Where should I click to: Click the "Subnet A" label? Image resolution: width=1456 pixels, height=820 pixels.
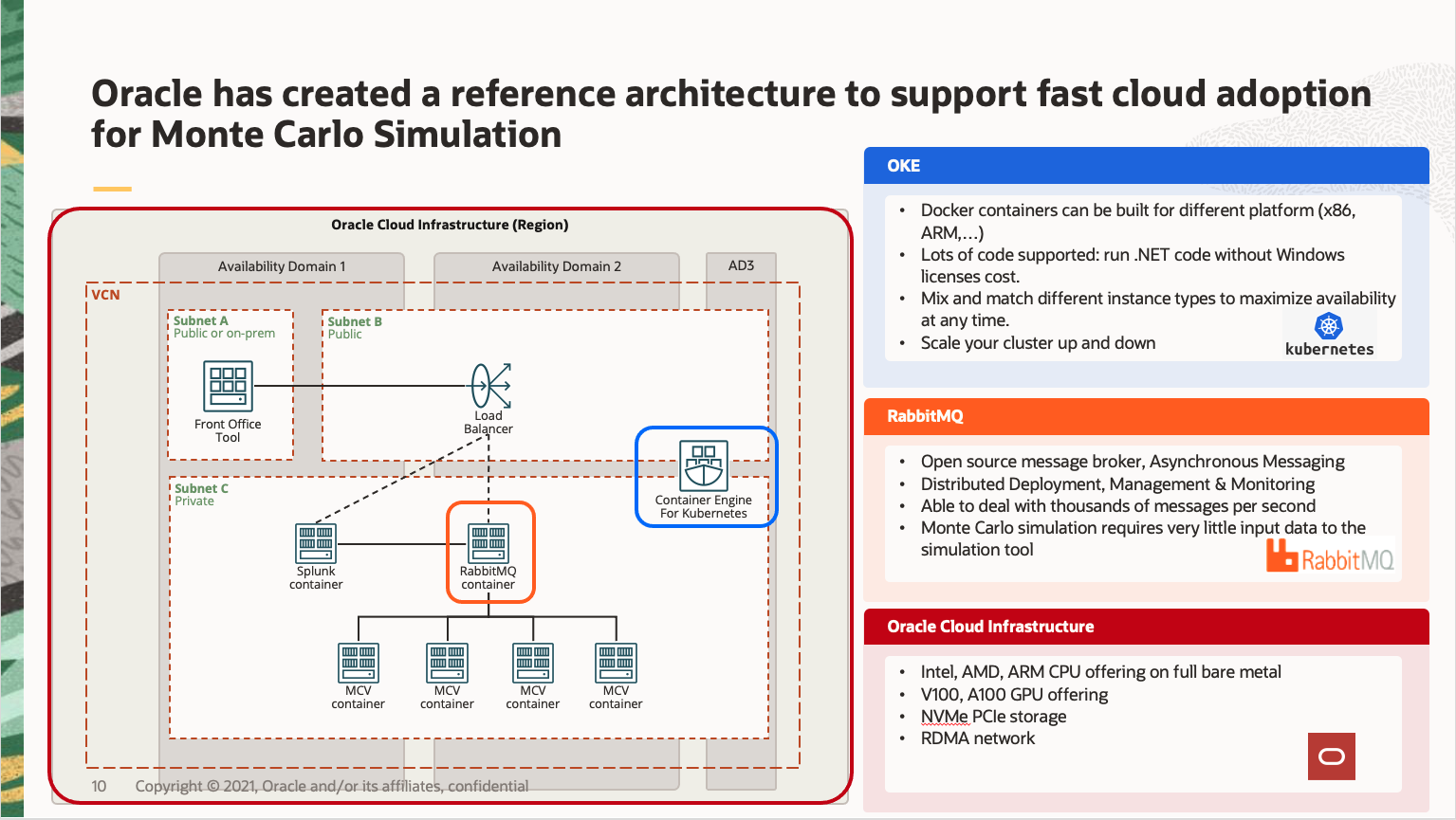tap(201, 320)
